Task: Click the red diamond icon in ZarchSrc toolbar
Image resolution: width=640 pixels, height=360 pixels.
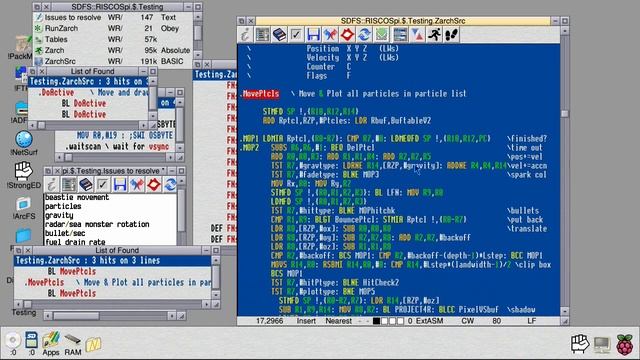Action: point(347,35)
